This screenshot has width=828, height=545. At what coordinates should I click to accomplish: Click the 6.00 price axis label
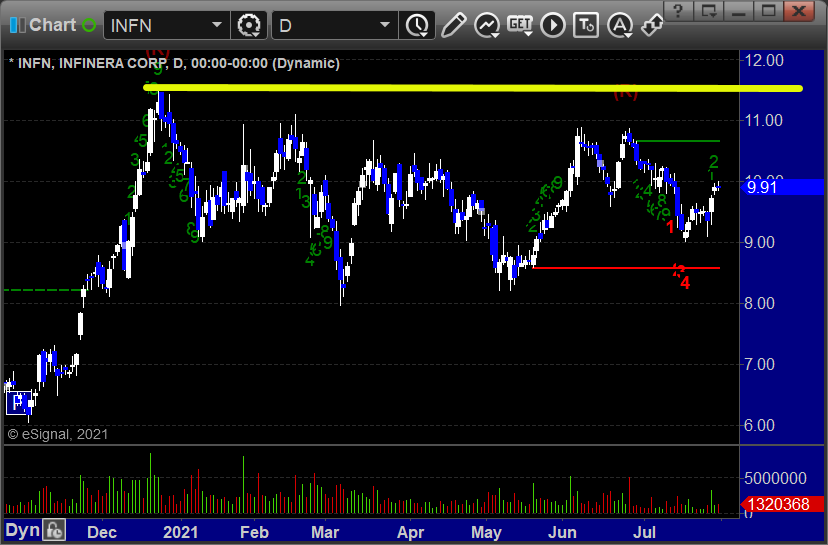point(759,425)
